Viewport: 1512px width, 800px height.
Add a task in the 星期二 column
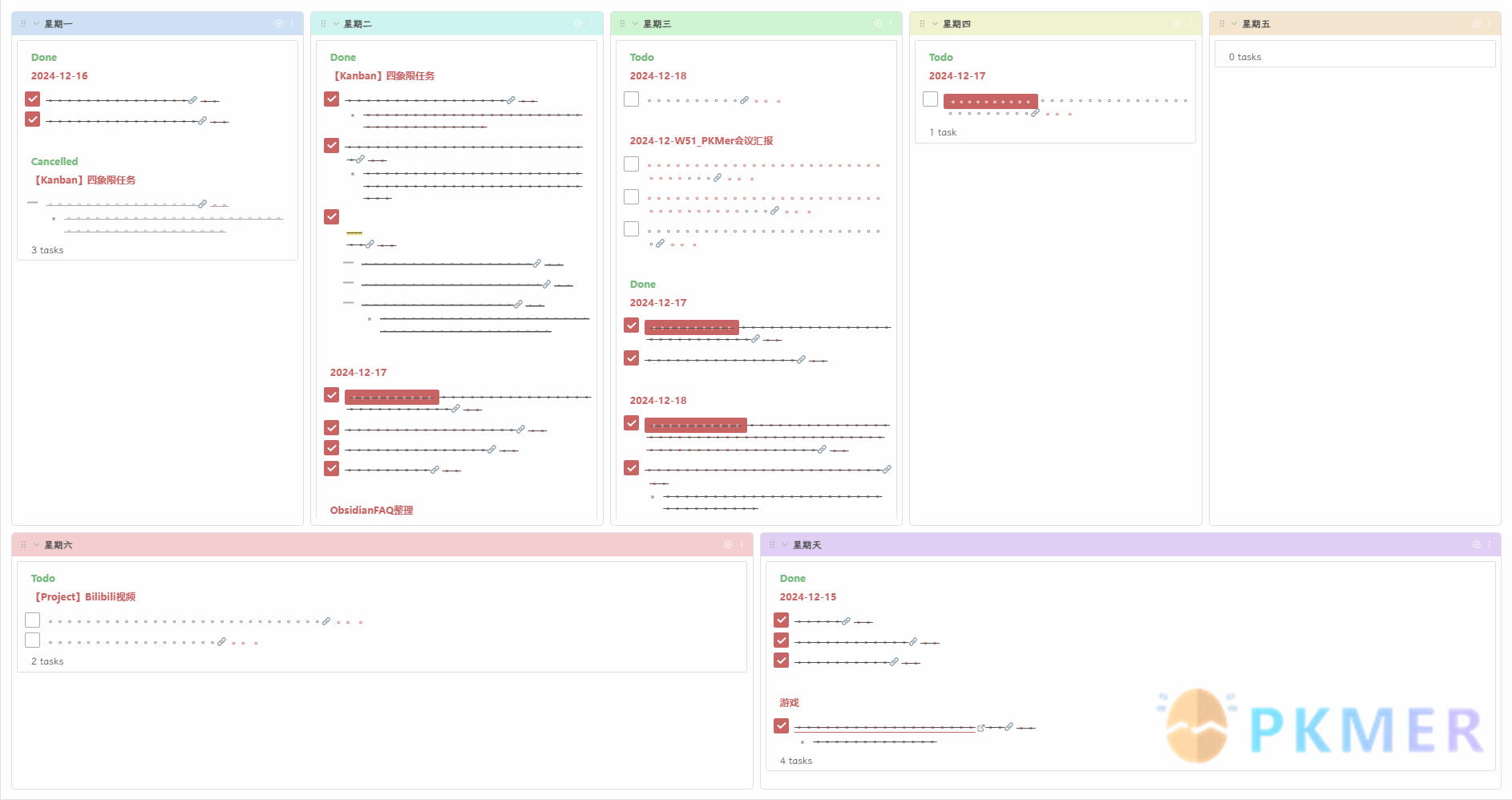(x=578, y=24)
